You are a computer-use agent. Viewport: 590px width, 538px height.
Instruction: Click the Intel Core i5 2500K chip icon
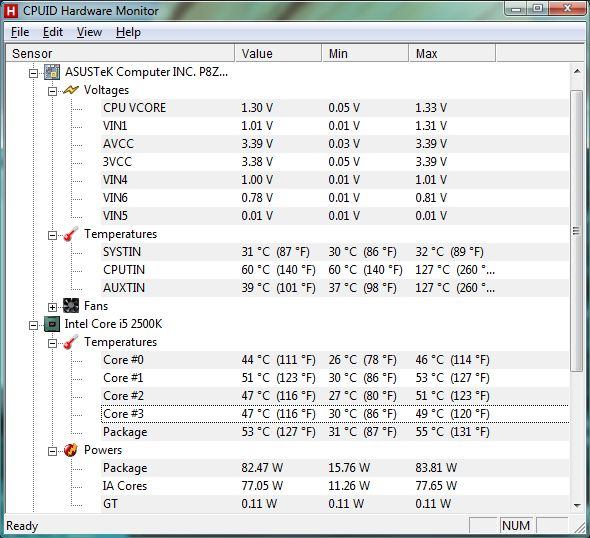pyautogui.click(x=52, y=324)
